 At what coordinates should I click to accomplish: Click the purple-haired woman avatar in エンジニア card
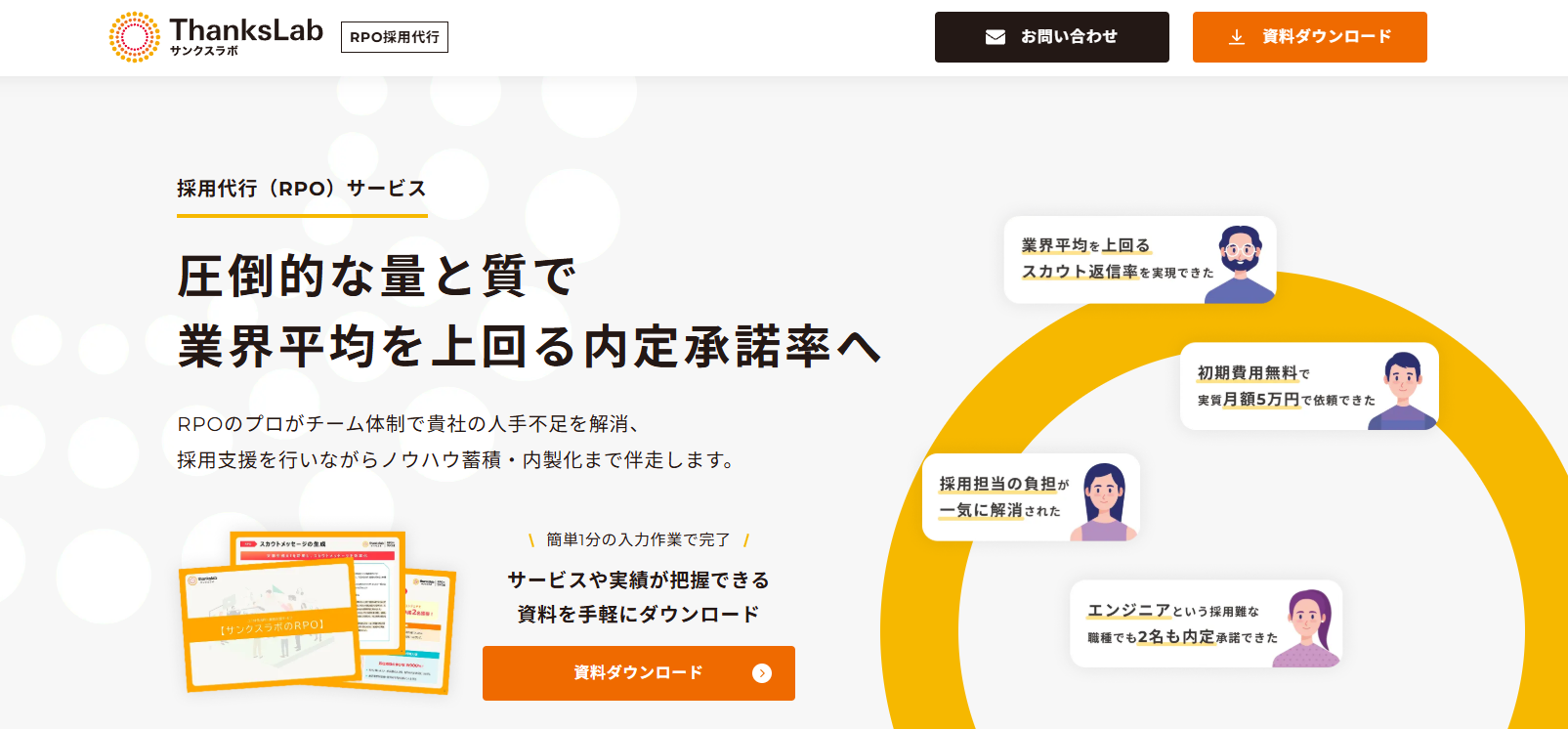click(1307, 628)
